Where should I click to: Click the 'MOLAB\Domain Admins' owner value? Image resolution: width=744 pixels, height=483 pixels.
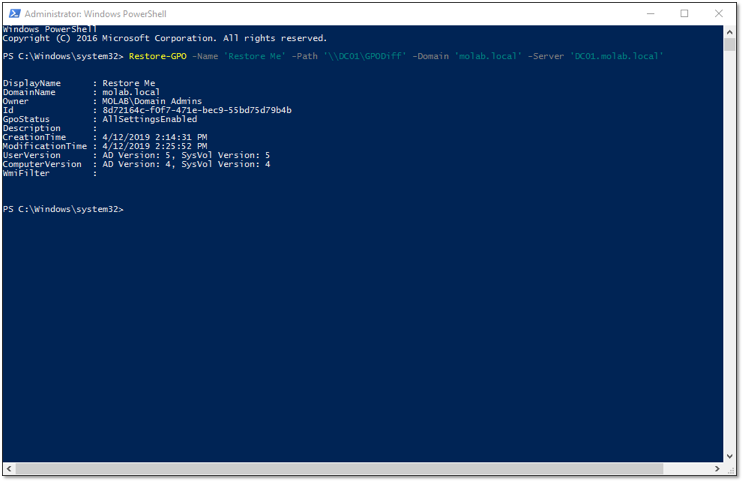pyautogui.click(x=151, y=101)
